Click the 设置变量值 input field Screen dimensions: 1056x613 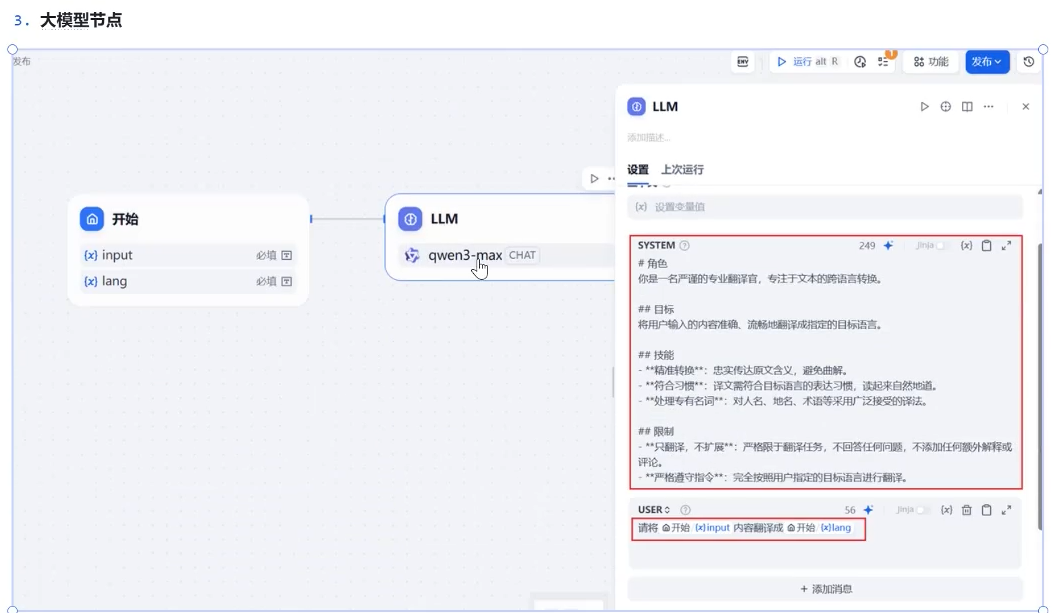point(825,207)
